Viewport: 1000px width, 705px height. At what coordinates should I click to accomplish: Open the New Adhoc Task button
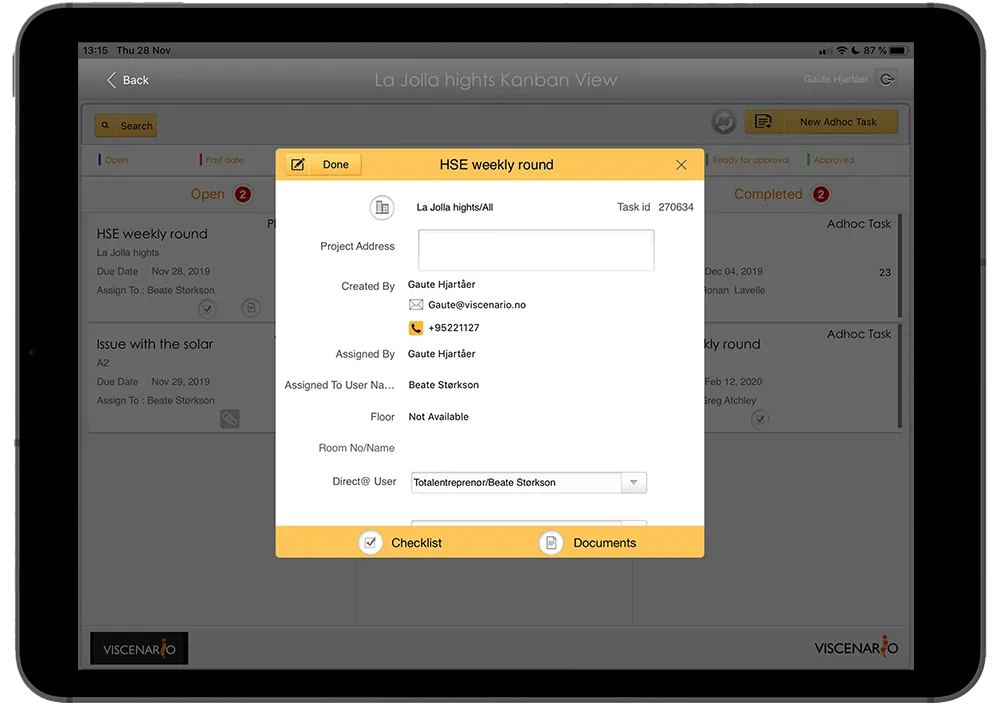[821, 121]
